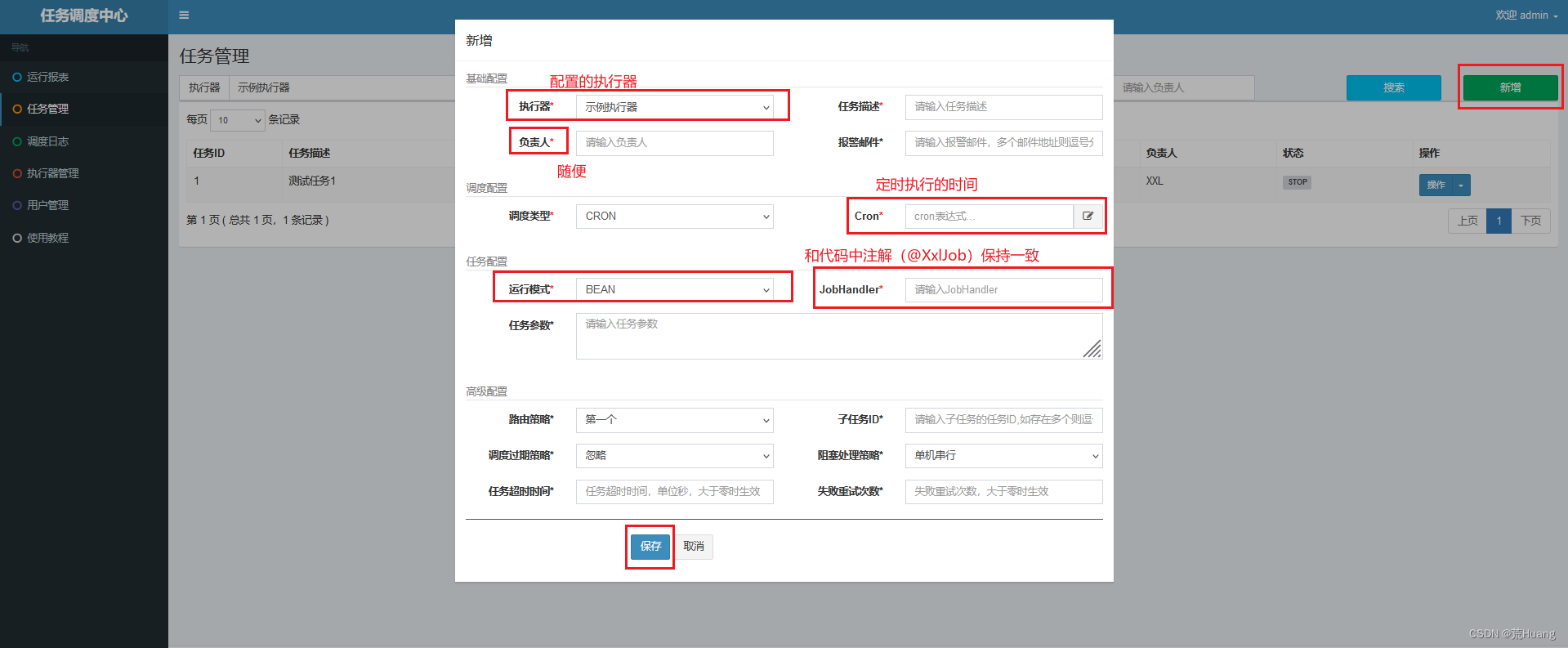Expand the 调度类型 CRON dropdown

coord(675,217)
